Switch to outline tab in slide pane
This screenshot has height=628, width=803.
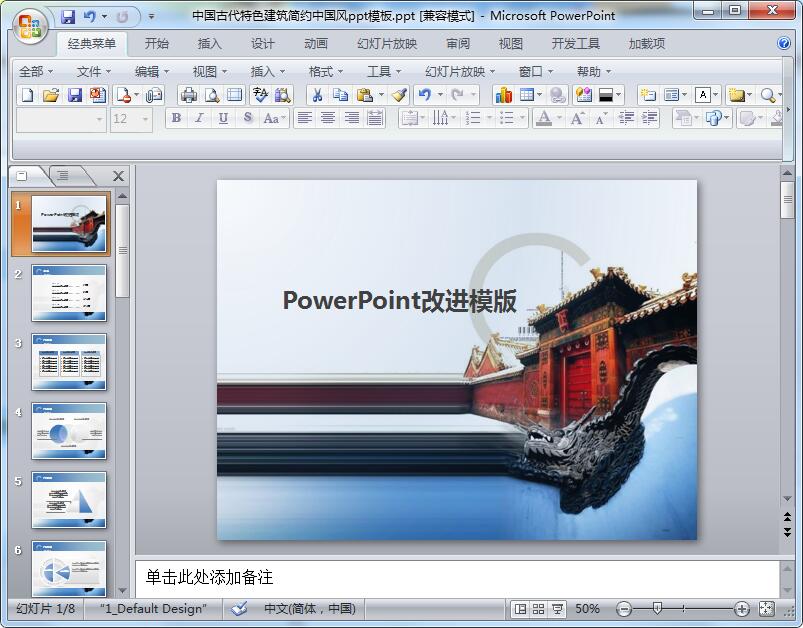[x=63, y=176]
